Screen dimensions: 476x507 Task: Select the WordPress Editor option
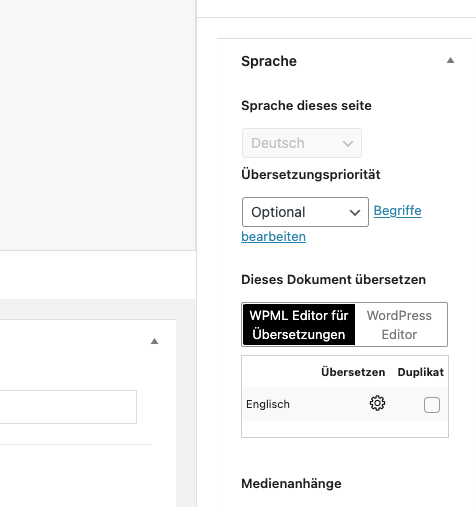(x=399, y=325)
